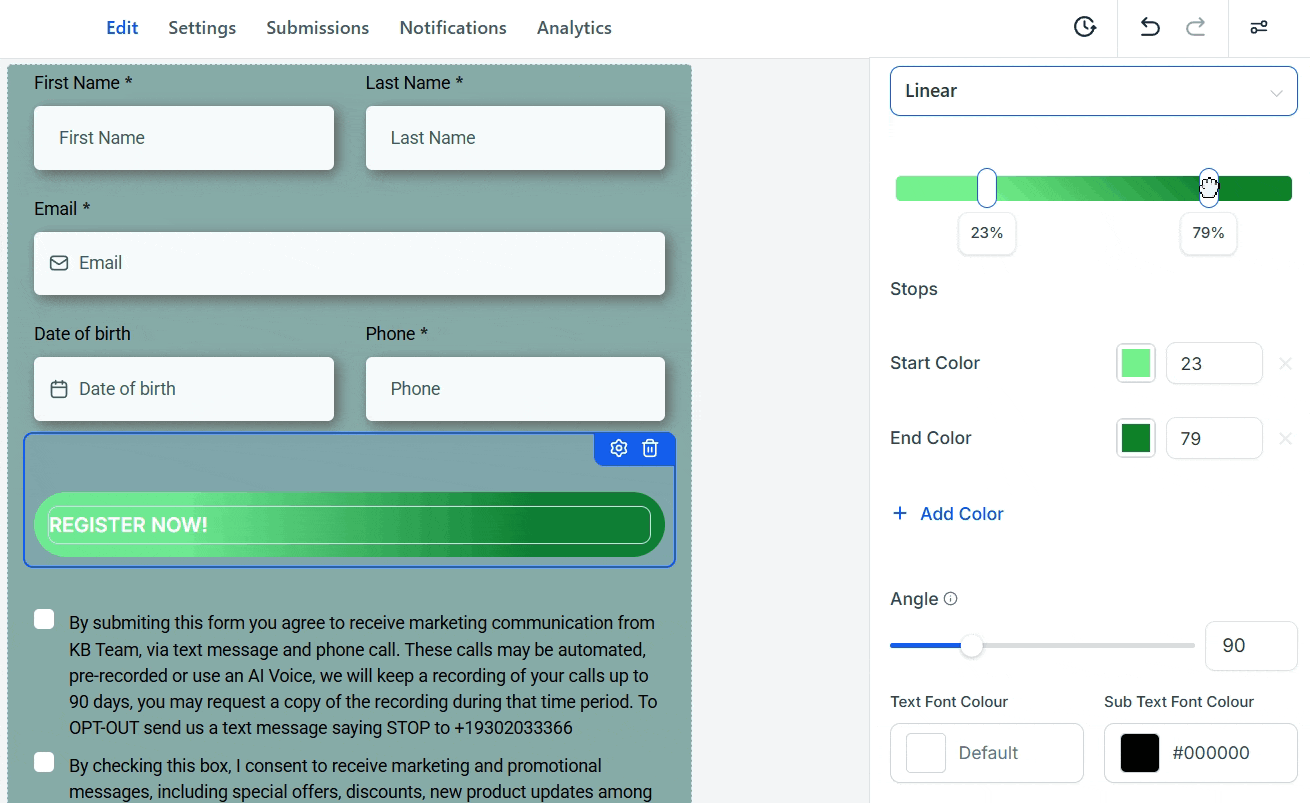
Task: Undo the last change
Action: (x=1150, y=27)
